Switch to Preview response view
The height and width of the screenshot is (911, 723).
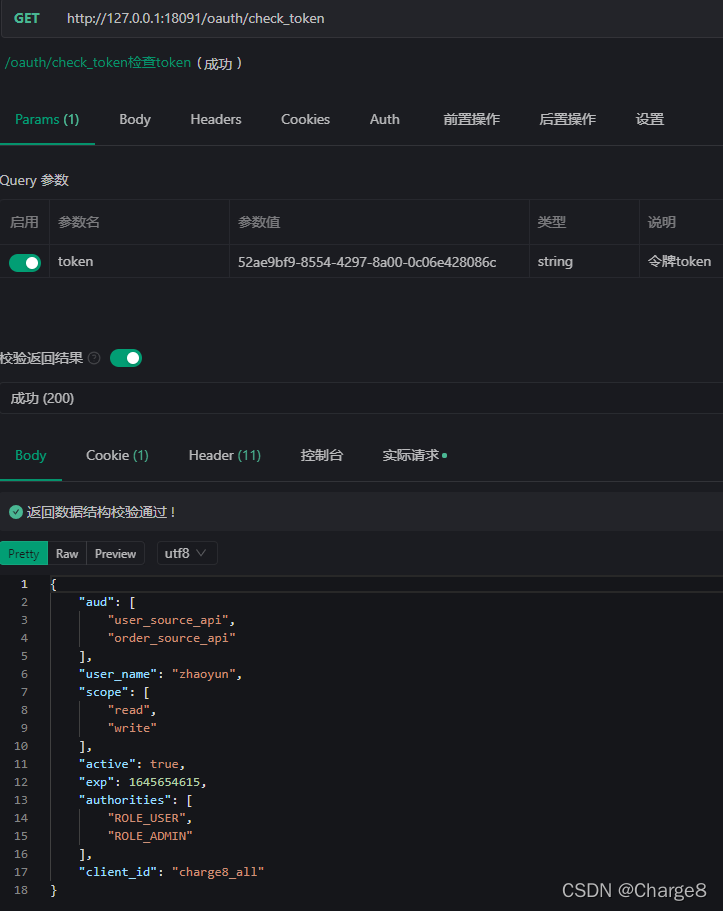115,554
